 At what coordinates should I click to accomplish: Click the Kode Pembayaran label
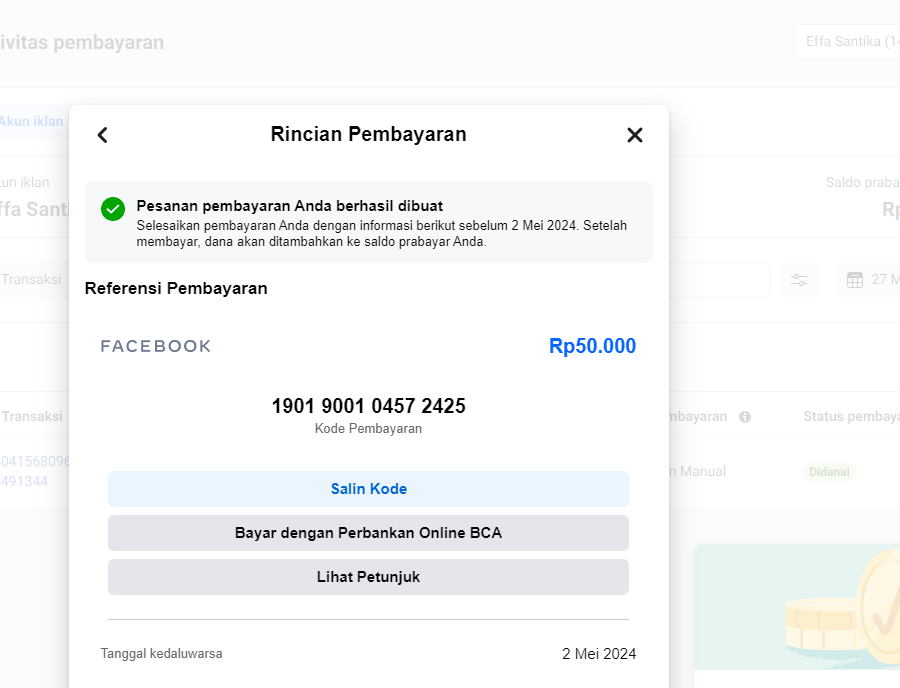click(368, 429)
